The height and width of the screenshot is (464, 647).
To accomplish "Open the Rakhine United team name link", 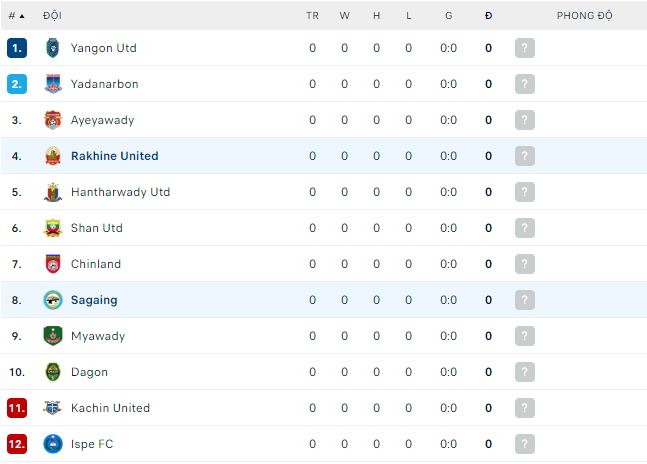I will (114, 156).
